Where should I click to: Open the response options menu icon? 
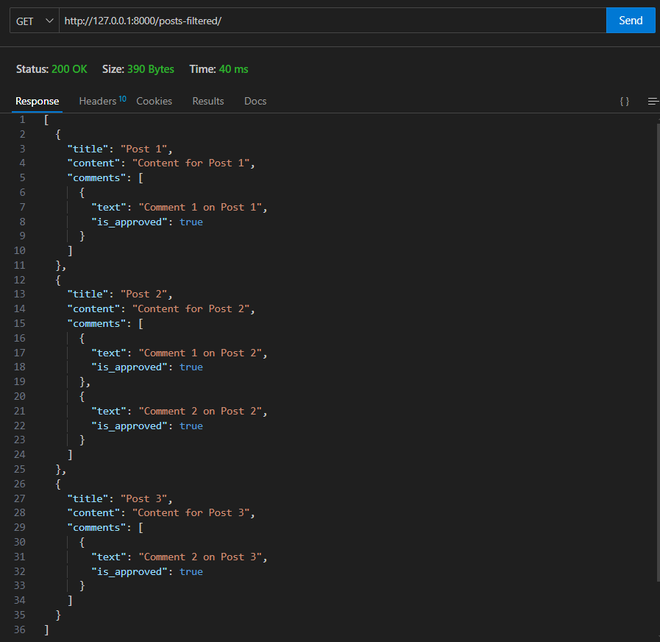[x=653, y=101]
